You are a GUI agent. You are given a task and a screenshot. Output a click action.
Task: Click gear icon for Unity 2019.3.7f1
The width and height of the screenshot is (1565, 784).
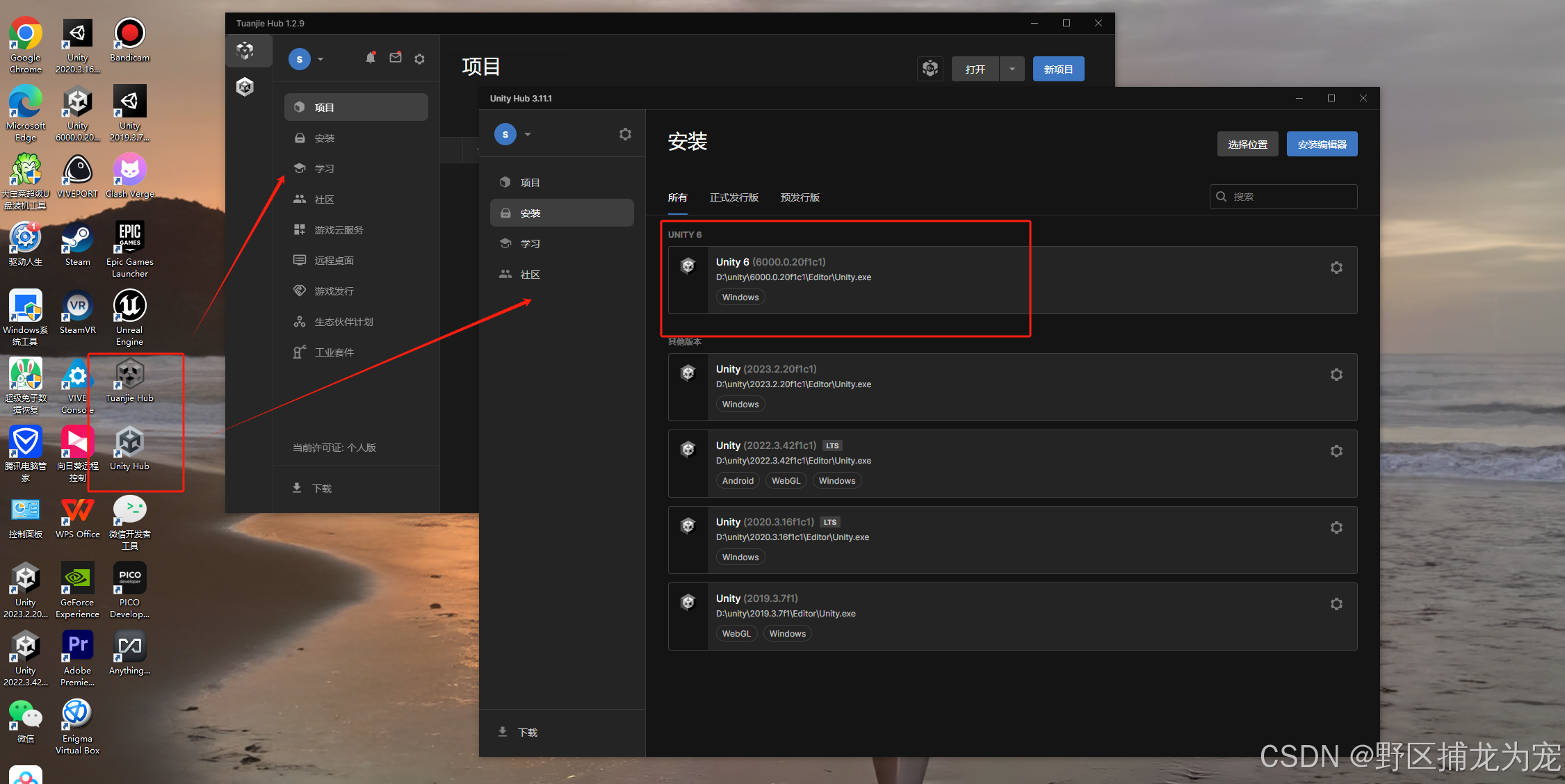pos(1336,604)
